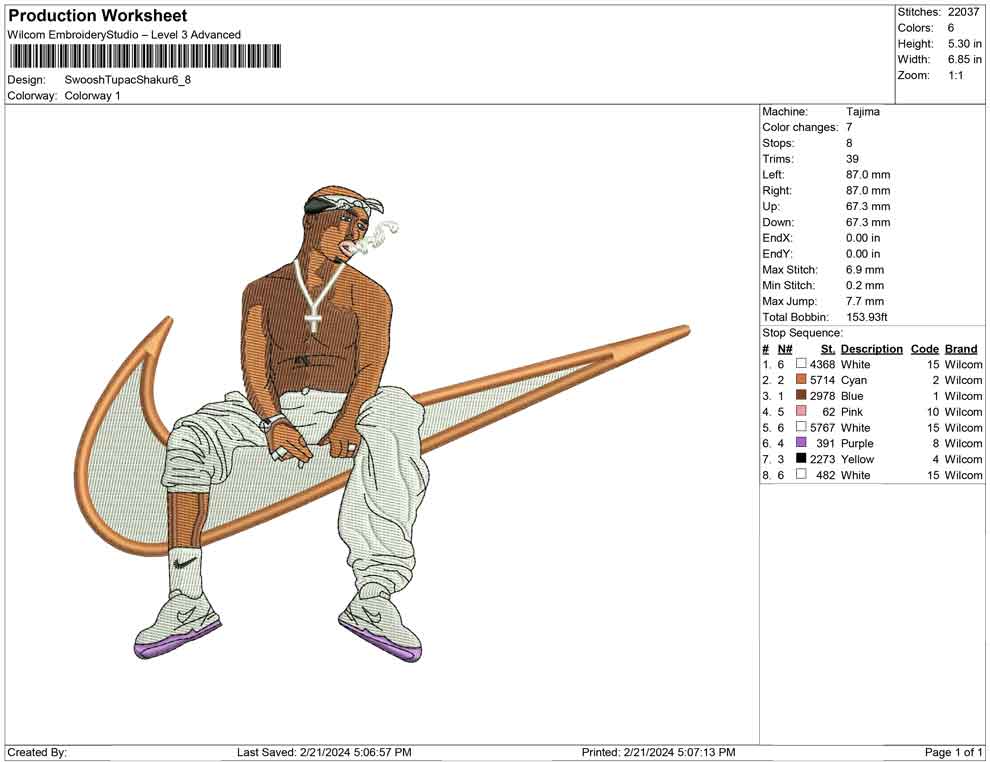The width and height of the screenshot is (990, 762).
Task: Click the Yellow description text
Action: (857, 459)
